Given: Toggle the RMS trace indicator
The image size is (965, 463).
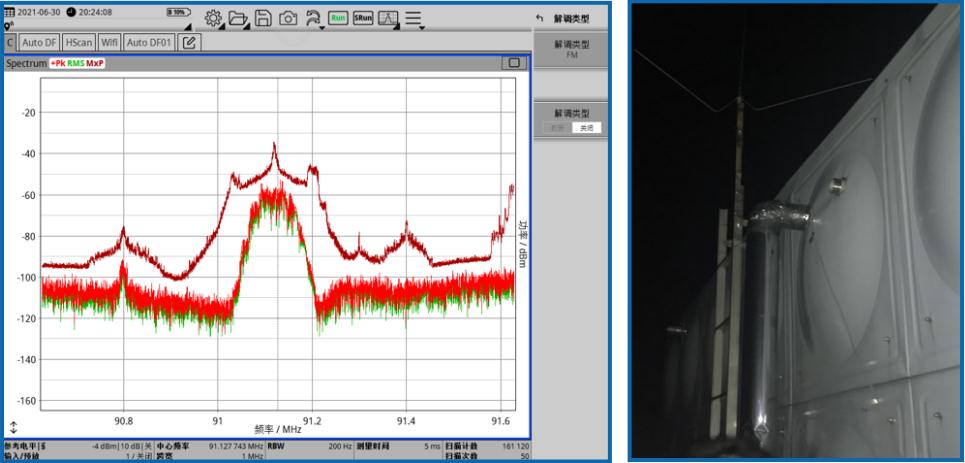Looking at the screenshot, I should tap(75, 64).
